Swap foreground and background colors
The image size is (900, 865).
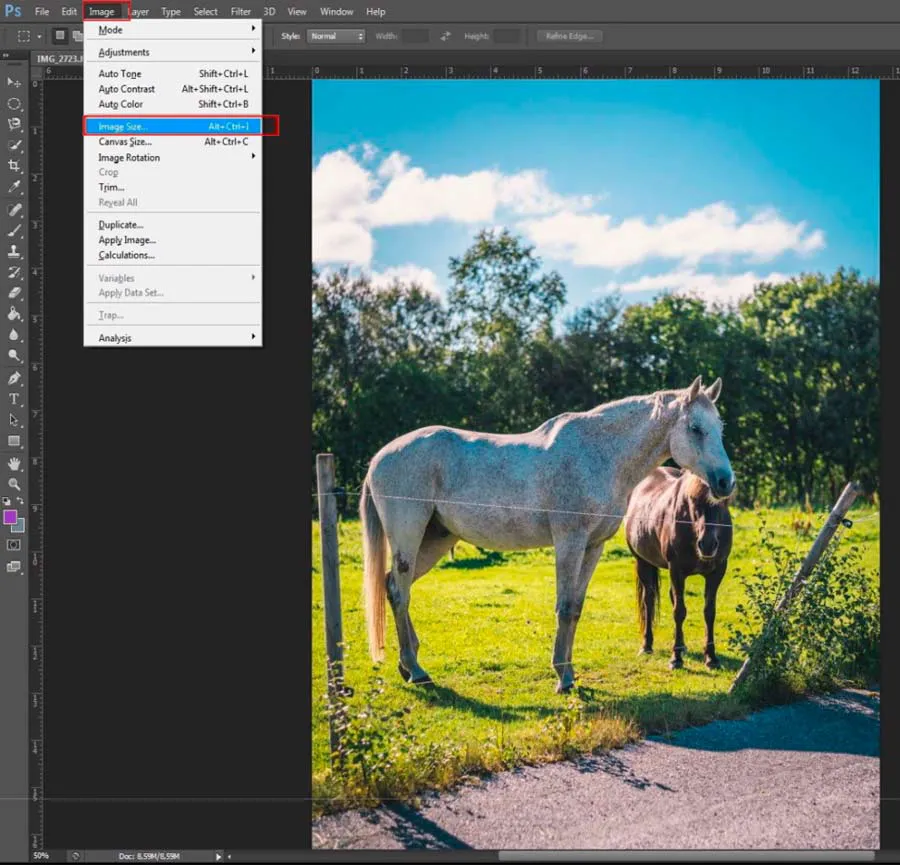click(x=21, y=502)
